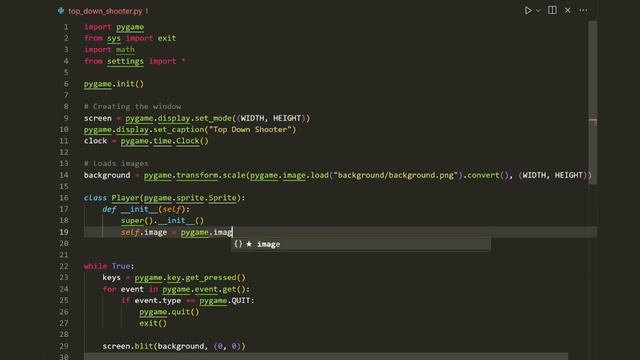Click 'exit()' on line 27
640x360 pixels.
click(x=153, y=323)
